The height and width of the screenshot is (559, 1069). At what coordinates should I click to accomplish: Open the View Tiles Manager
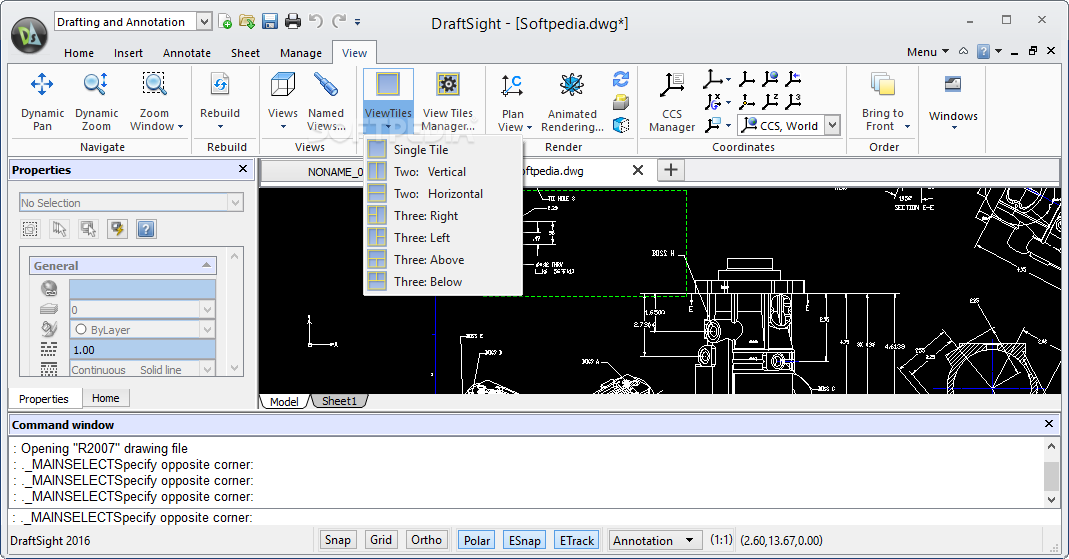pos(448,102)
